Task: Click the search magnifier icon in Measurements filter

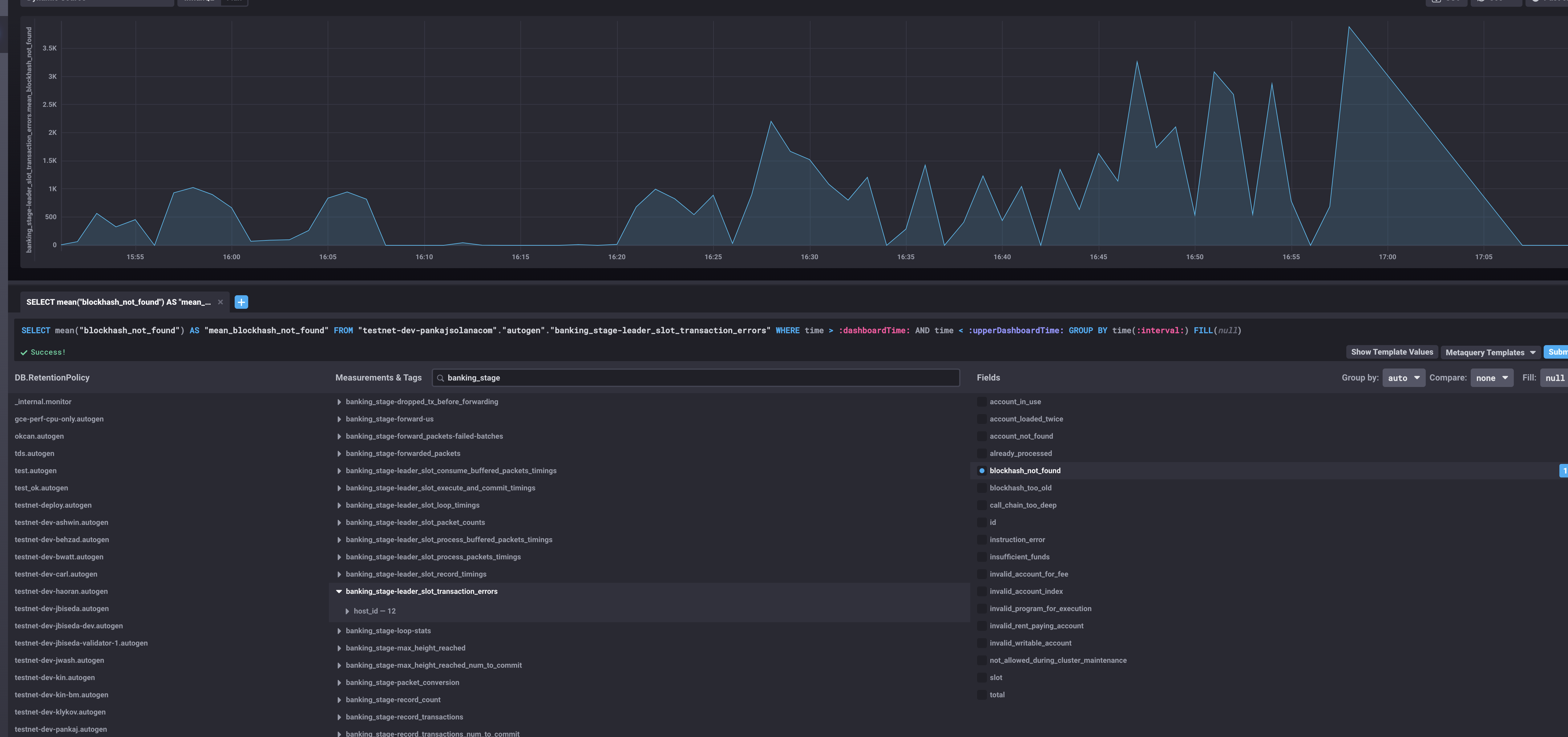Action: point(440,378)
